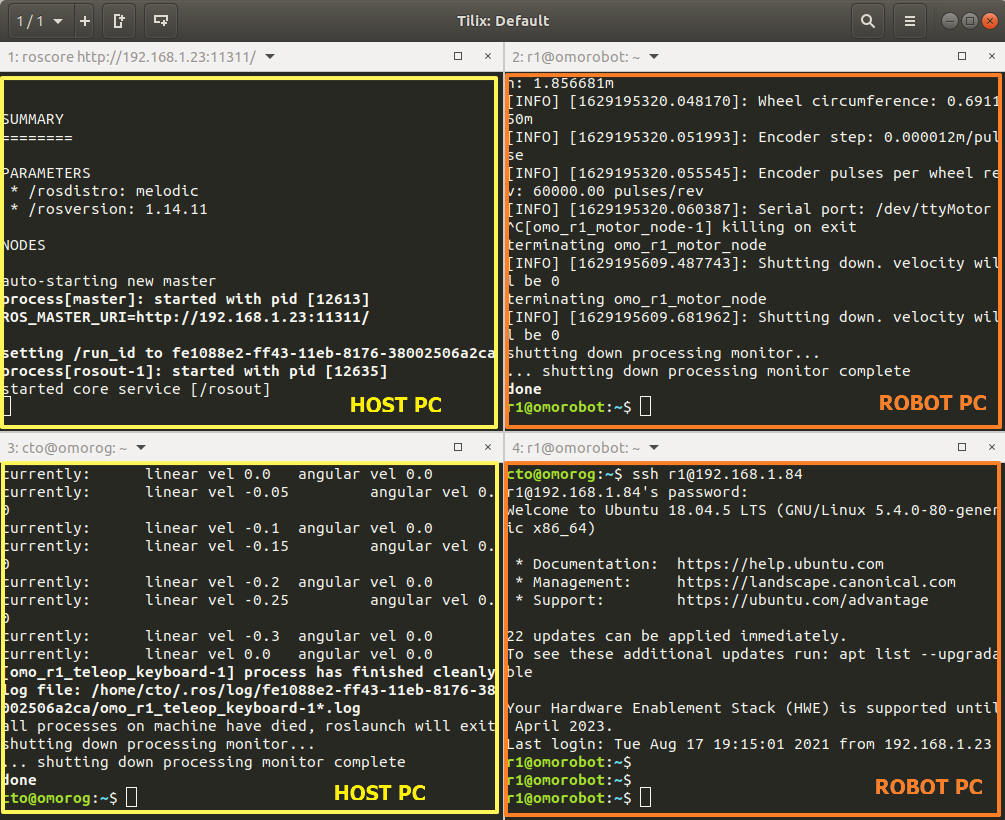Maximize terminal 4 r1@omorobot pane

click(961, 447)
